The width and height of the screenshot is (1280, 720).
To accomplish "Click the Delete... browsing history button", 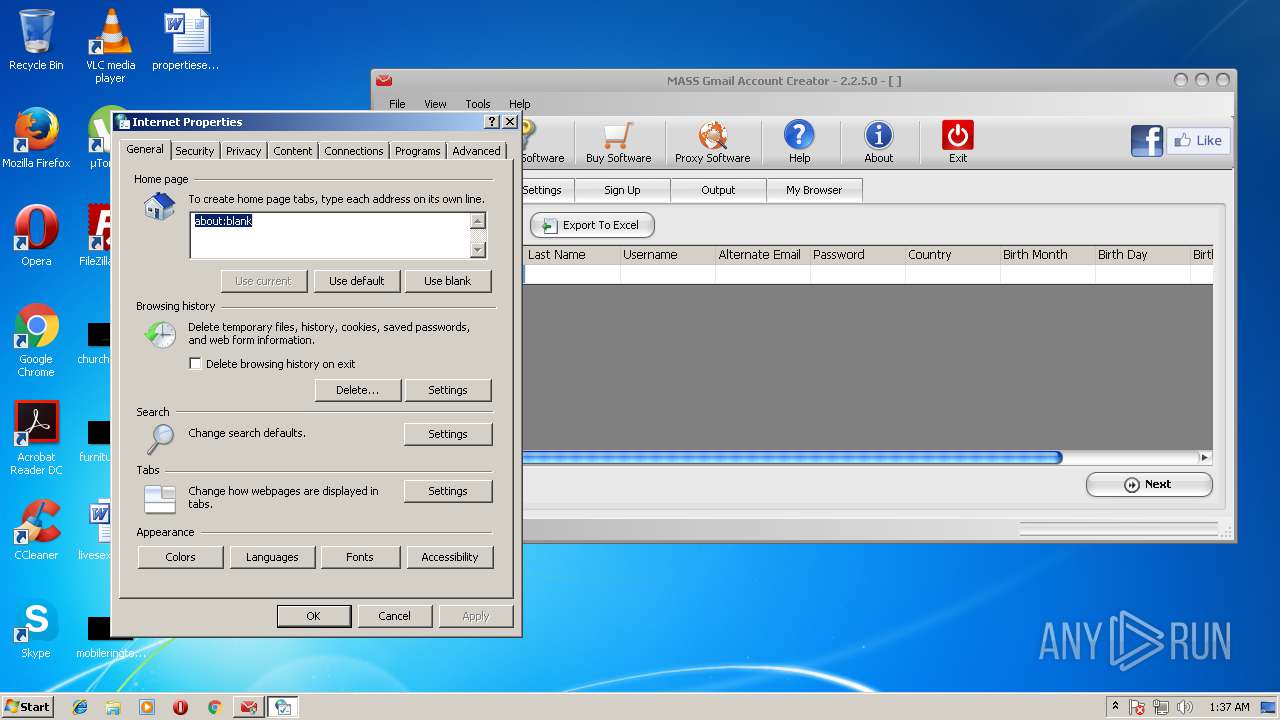I will click(358, 390).
